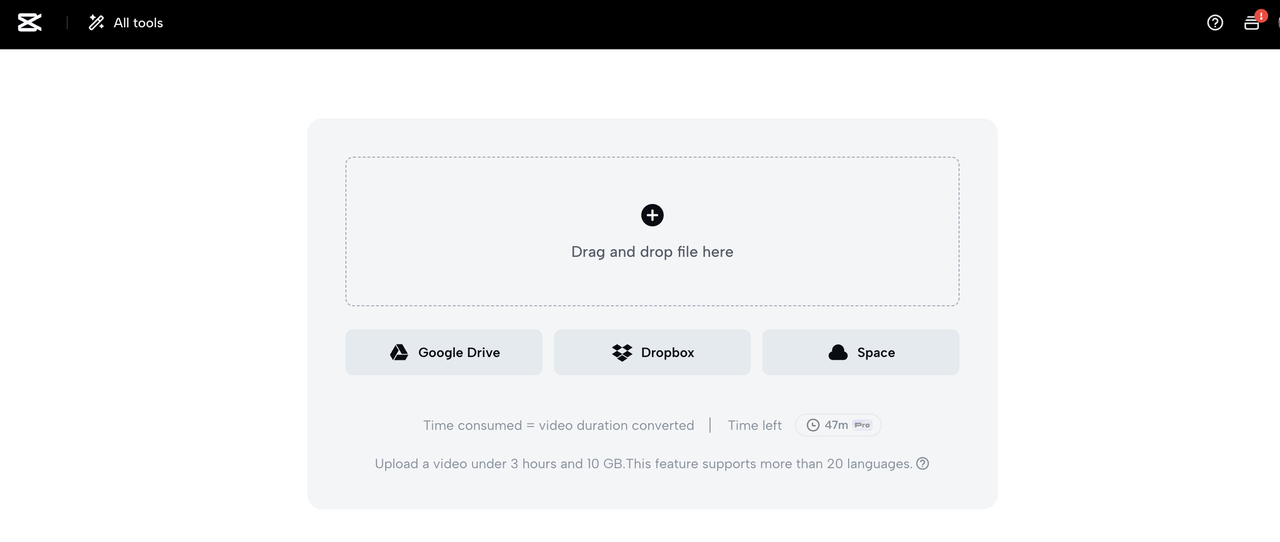Image resolution: width=1280 pixels, height=542 pixels.
Task: Click the clock icon in time left badge
Action: [x=813, y=425]
